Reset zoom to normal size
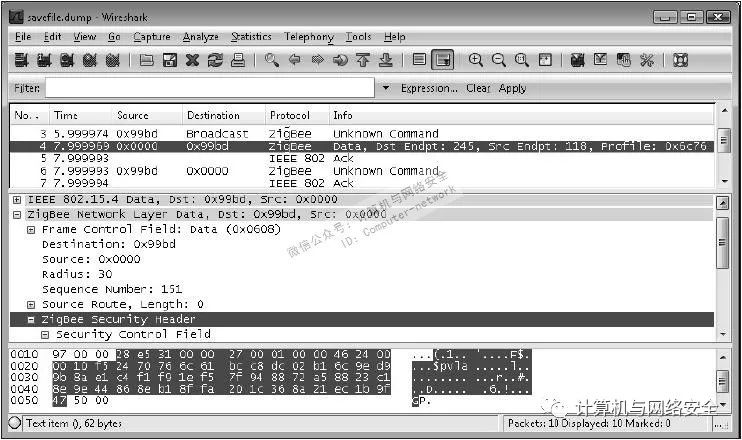Image resolution: width=742 pixels, height=440 pixels. point(521,60)
